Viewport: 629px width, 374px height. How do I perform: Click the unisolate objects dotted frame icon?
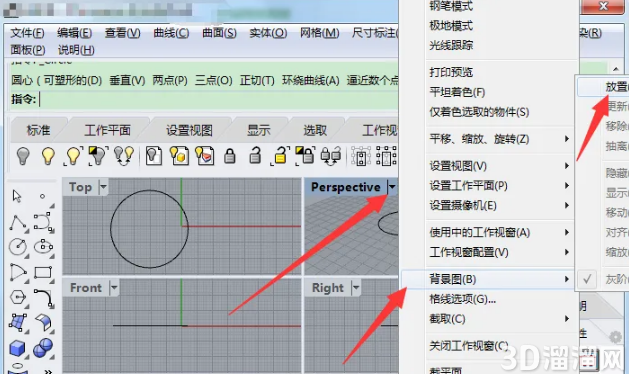point(386,156)
